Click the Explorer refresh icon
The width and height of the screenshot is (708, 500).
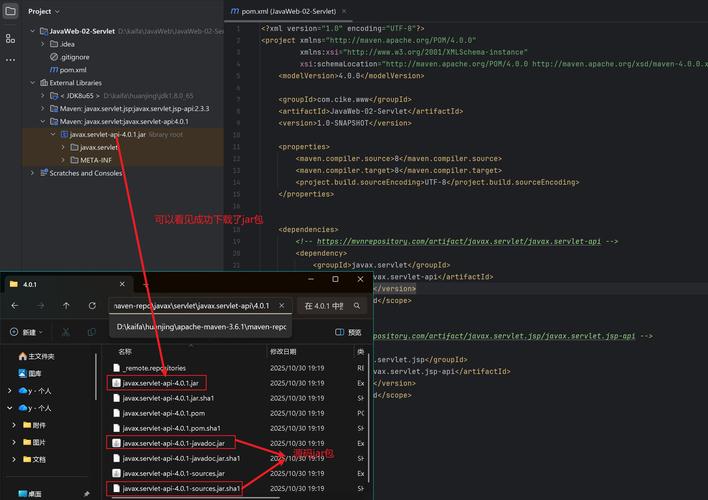tap(91, 305)
